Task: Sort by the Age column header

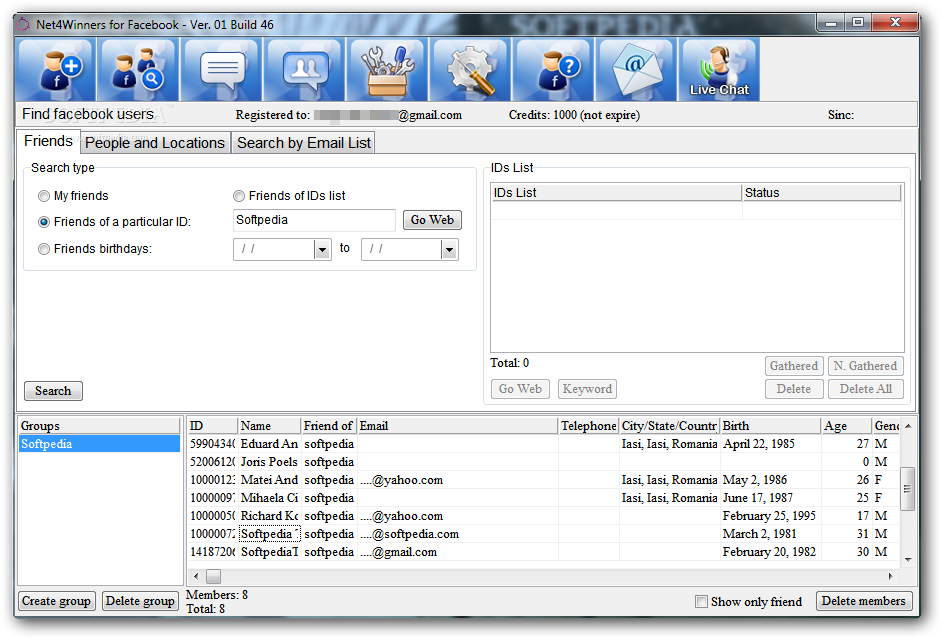Action: tap(846, 426)
